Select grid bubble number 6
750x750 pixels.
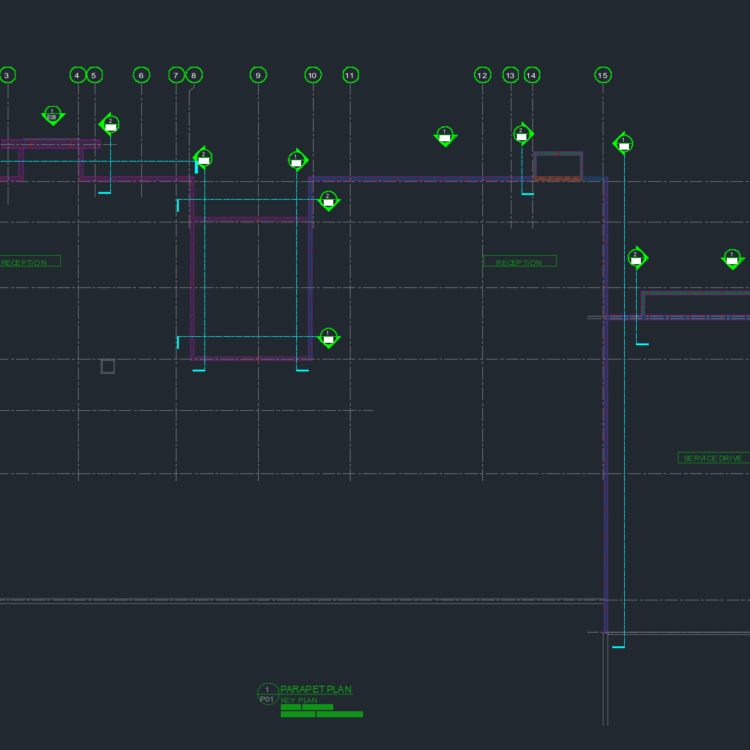click(x=141, y=75)
